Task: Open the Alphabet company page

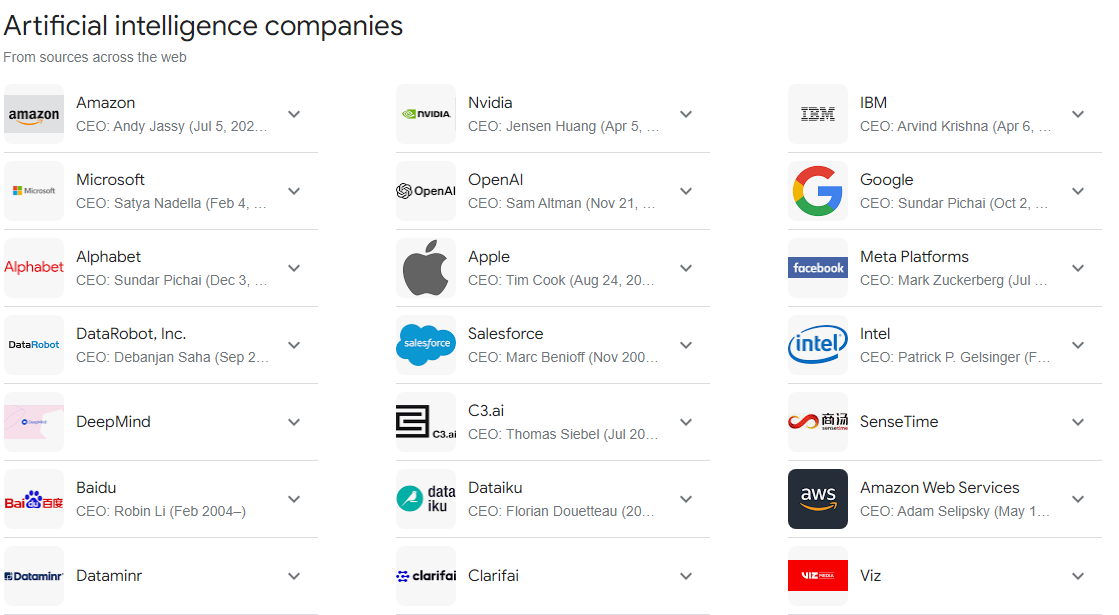Action: coord(108,257)
